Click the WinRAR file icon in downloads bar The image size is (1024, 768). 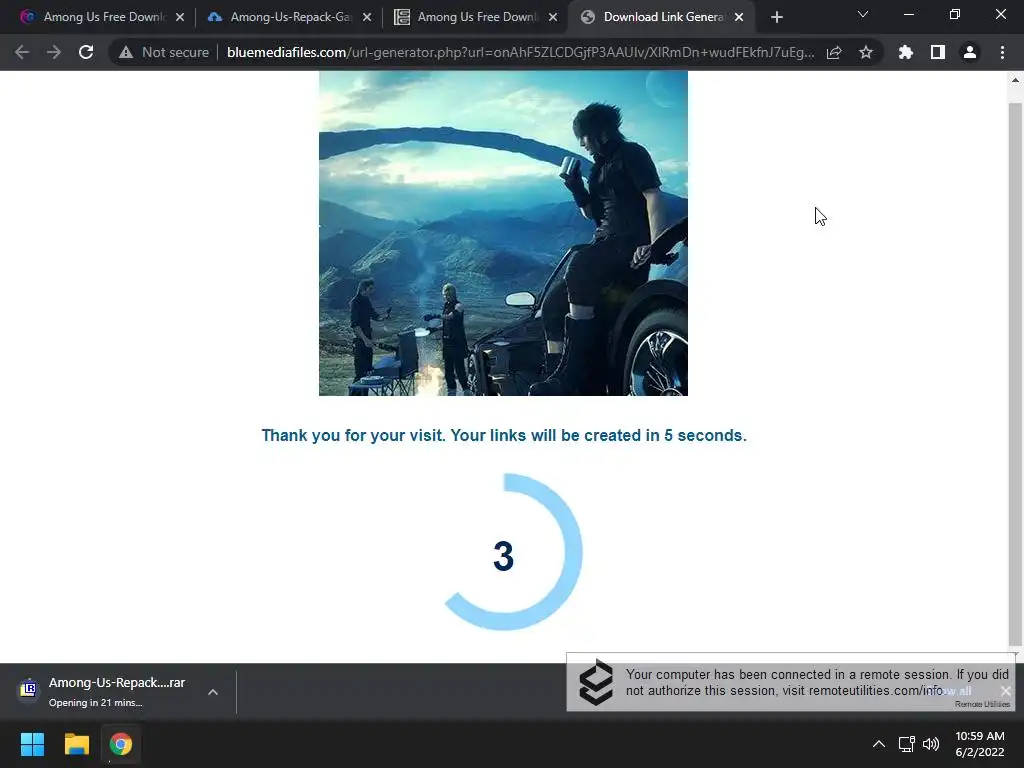[x=28, y=689]
